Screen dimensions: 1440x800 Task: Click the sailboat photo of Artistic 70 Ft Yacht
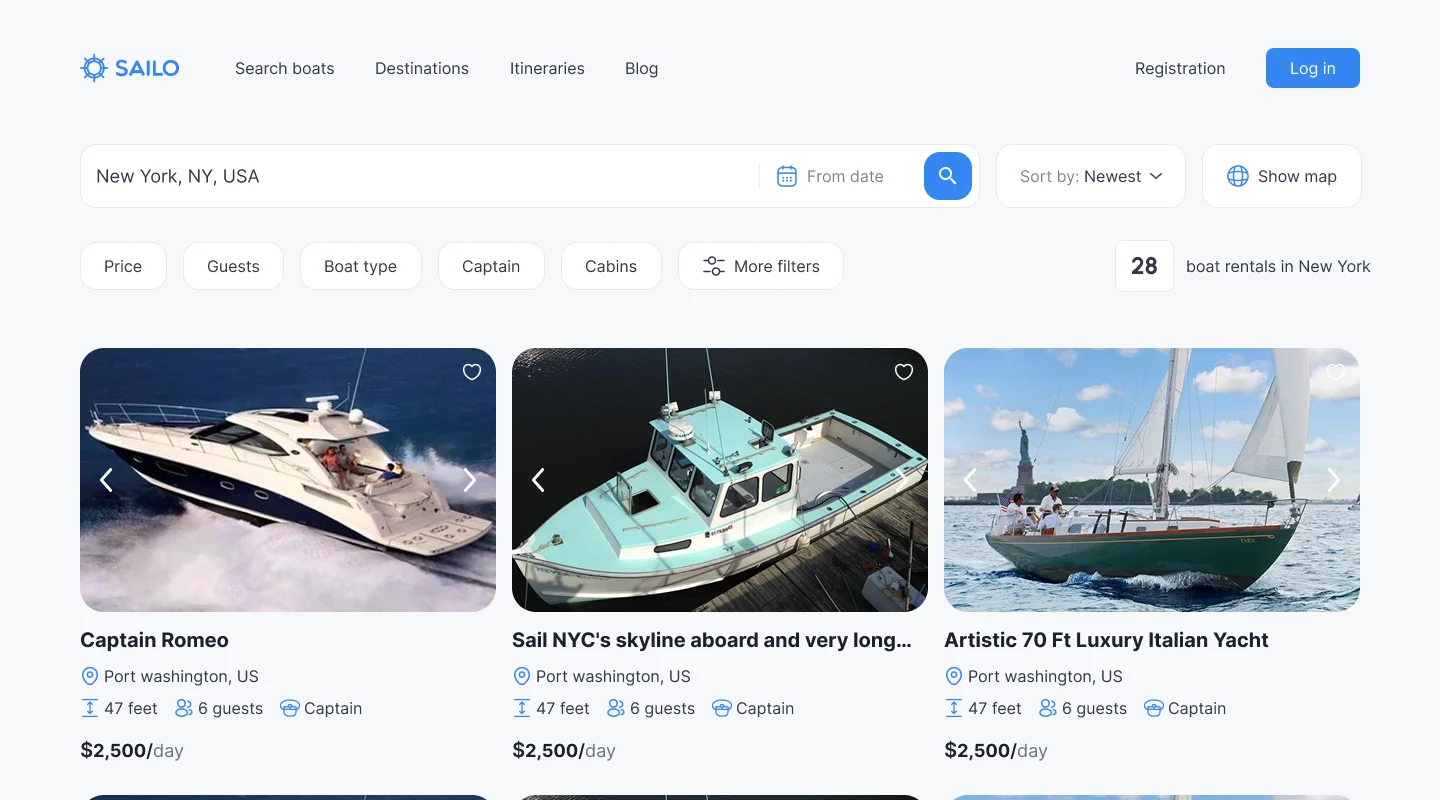pyautogui.click(x=1152, y=480)
